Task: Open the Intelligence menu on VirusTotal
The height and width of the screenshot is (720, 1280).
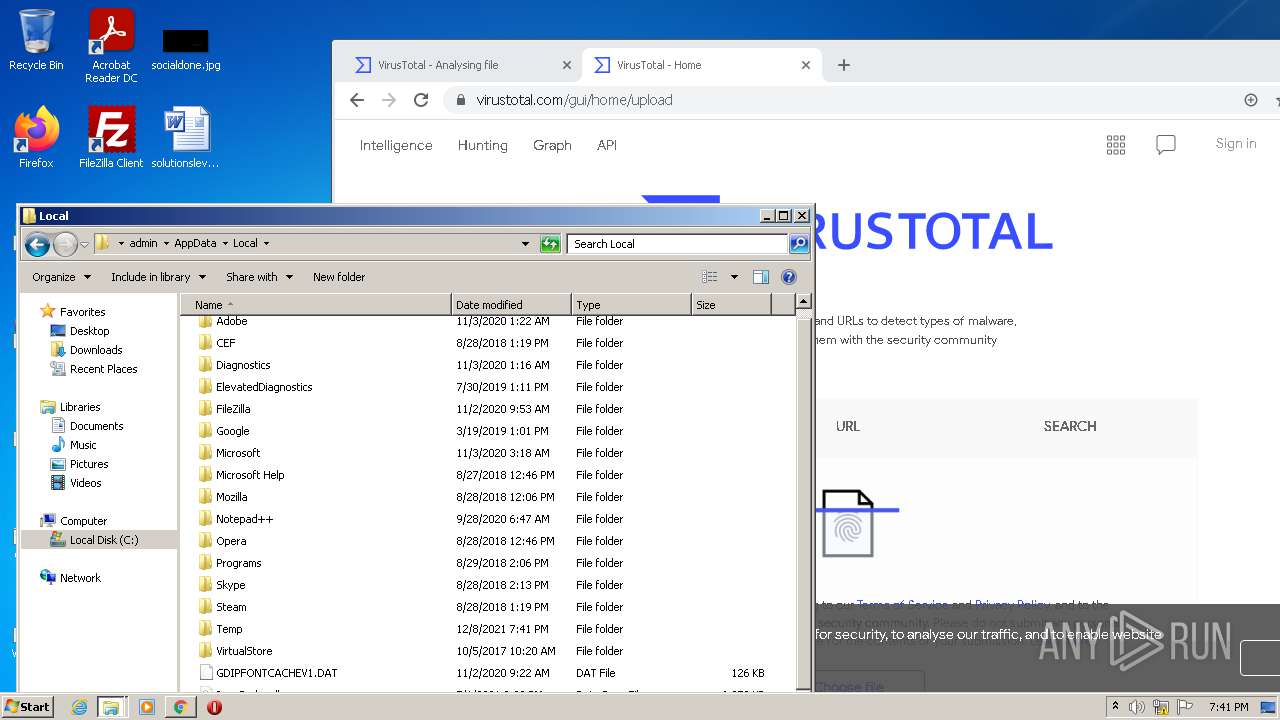Action: click(396, 145)
